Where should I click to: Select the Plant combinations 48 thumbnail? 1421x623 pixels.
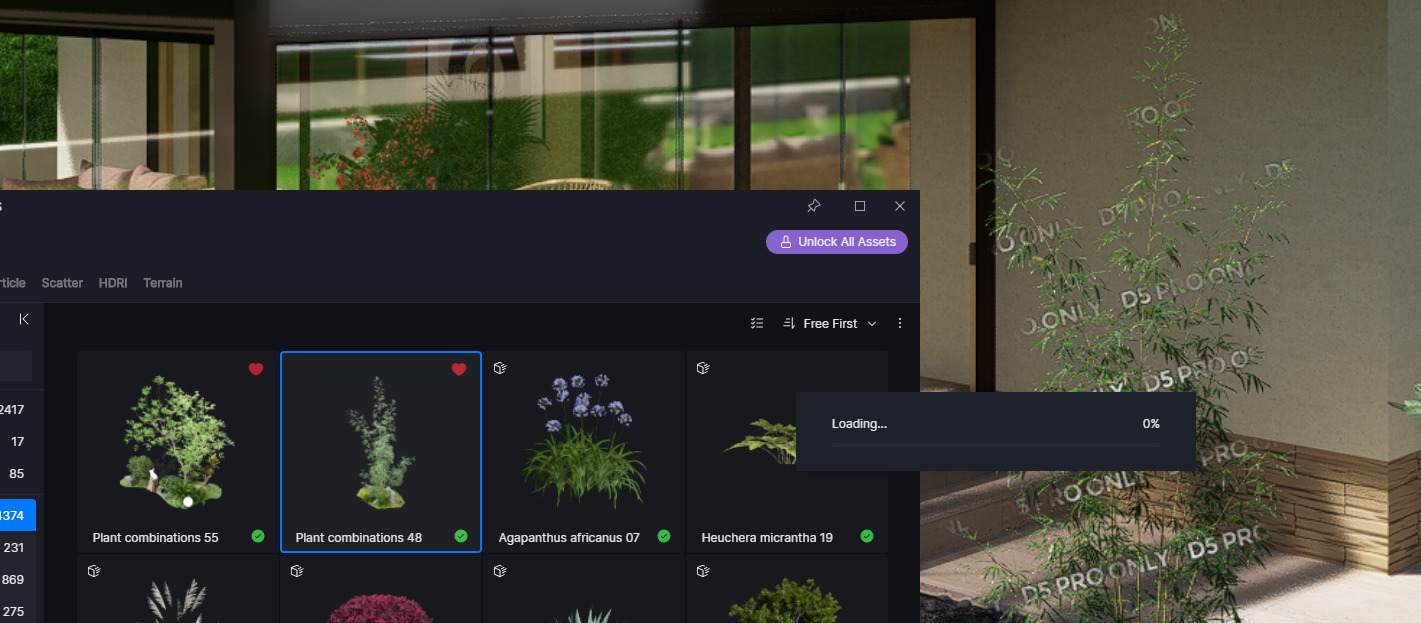pyautogui.click(x=381, y=451)
